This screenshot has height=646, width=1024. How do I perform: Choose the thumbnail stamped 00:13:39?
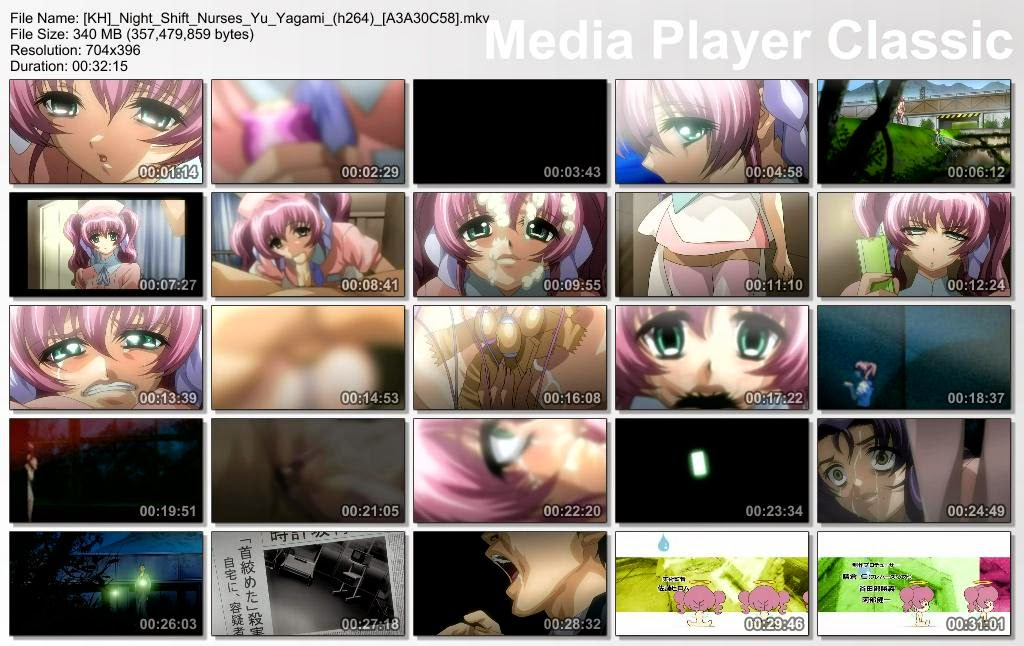click(106, 358)
